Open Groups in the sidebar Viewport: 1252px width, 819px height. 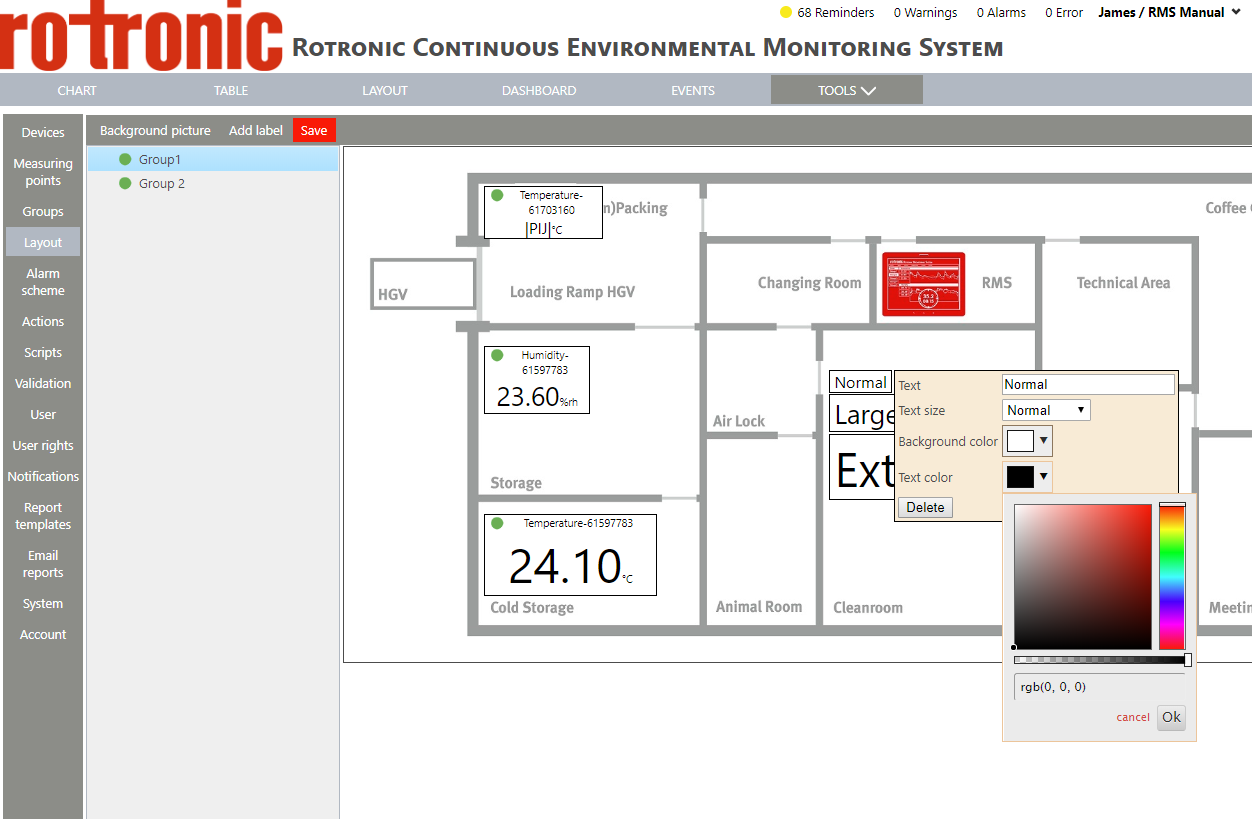[43, 211]
